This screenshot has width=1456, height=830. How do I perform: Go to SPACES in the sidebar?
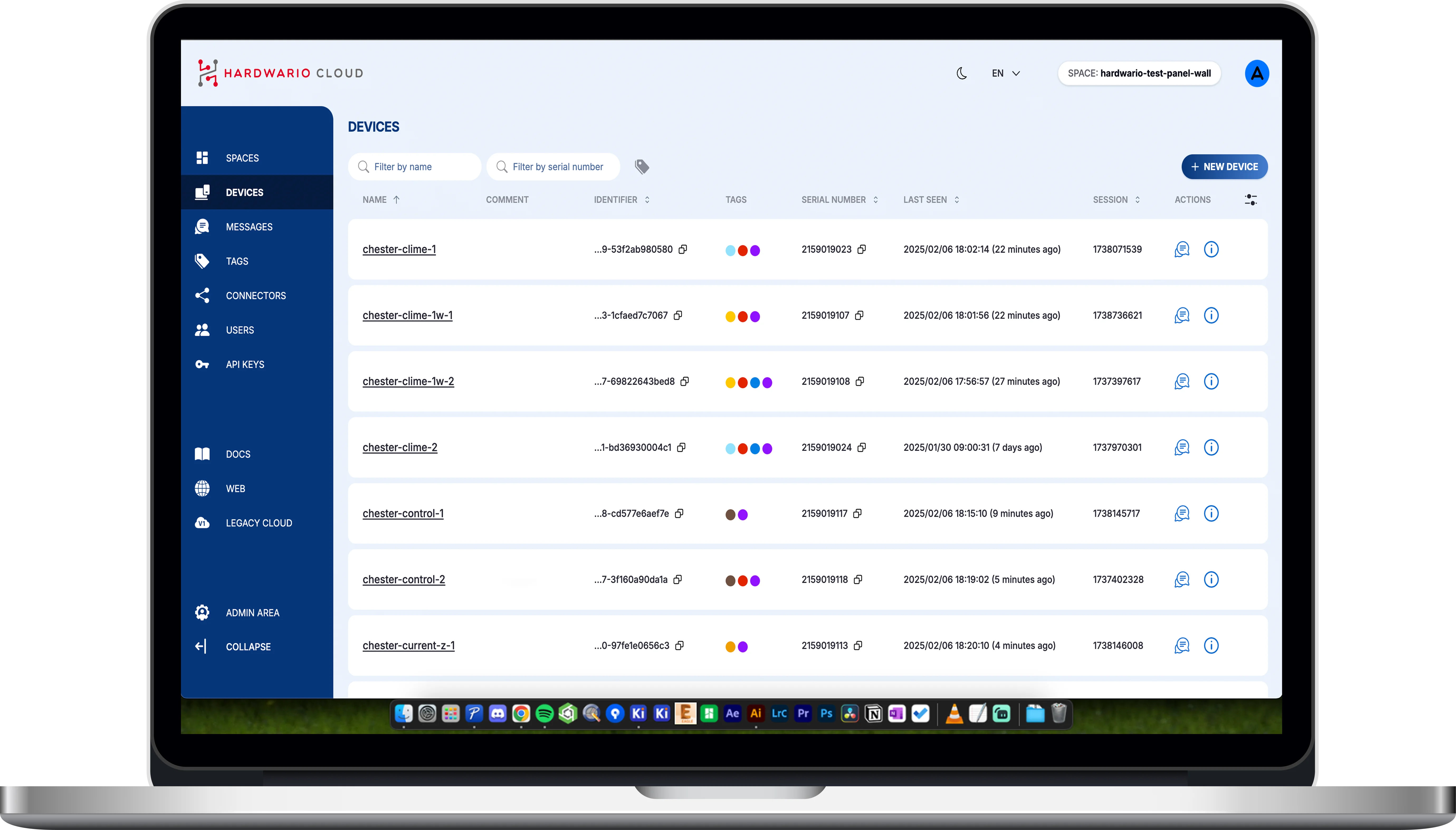tap(257, 158)
